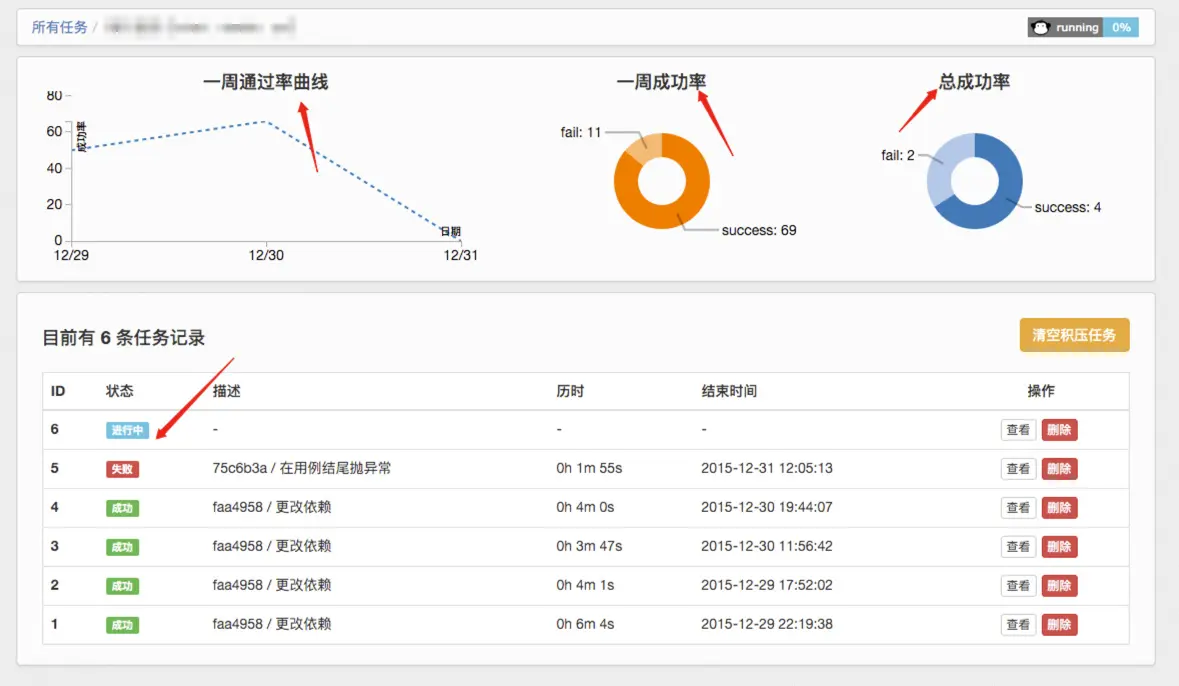Delete task 4 with 删除

point(1059,508)
